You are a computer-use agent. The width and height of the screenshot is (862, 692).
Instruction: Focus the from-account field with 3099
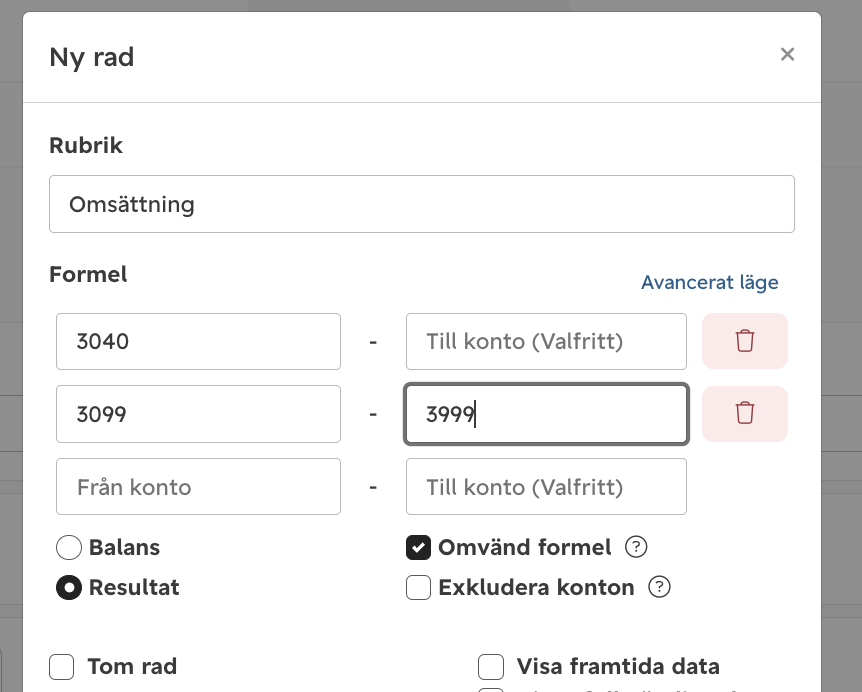[x=198, y=414]
